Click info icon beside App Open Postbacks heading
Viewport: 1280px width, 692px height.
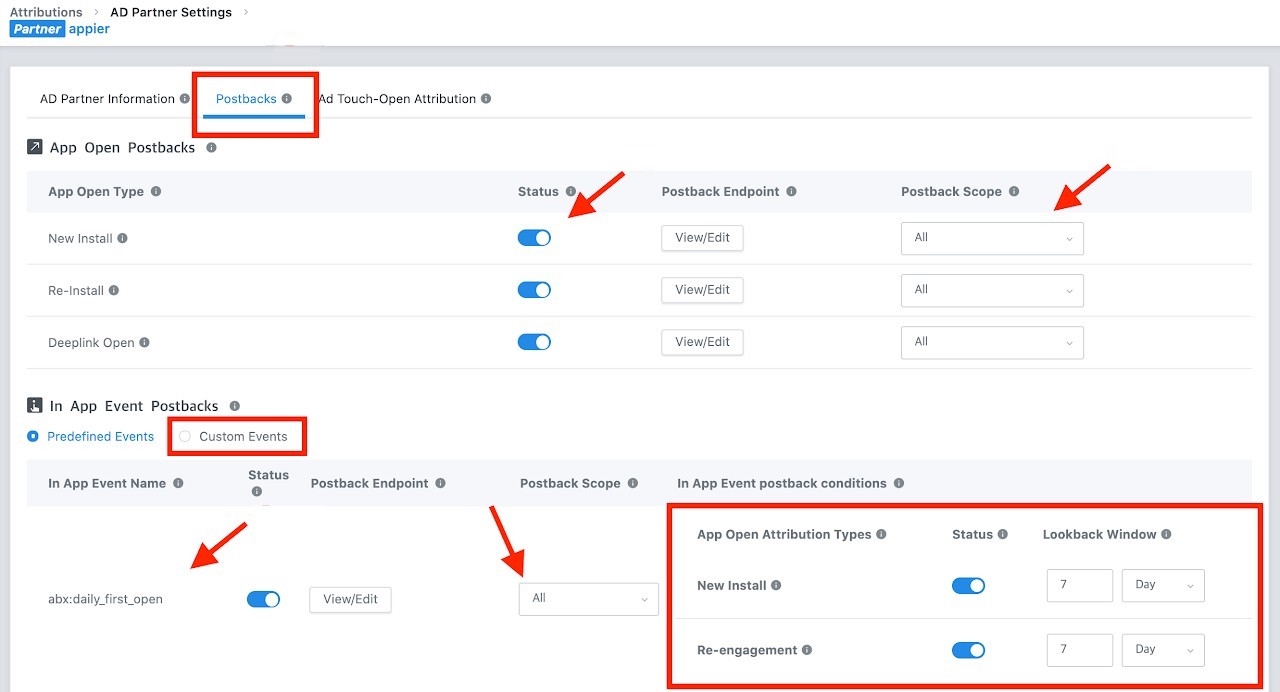tap(211, 148)
